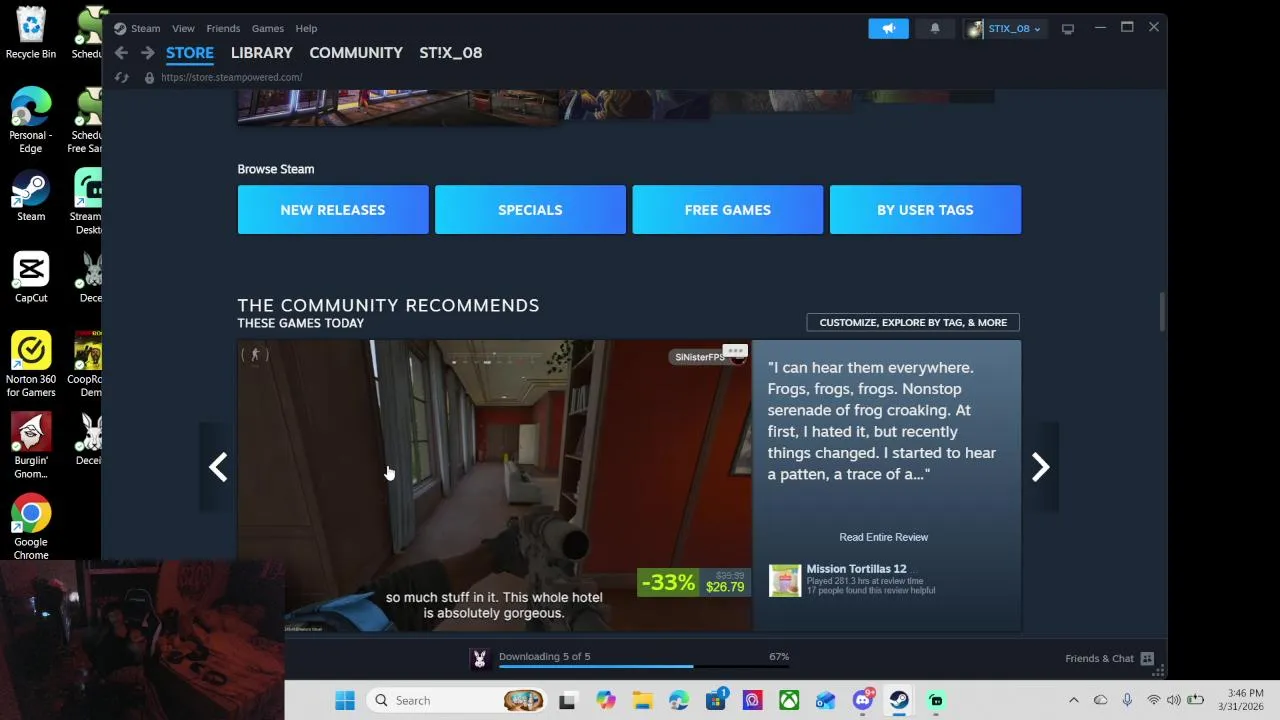This screenshot has height=720, width=1280.
Task: Open Burglin' Gnomes desktop shortcut
Action: [31, 446]
